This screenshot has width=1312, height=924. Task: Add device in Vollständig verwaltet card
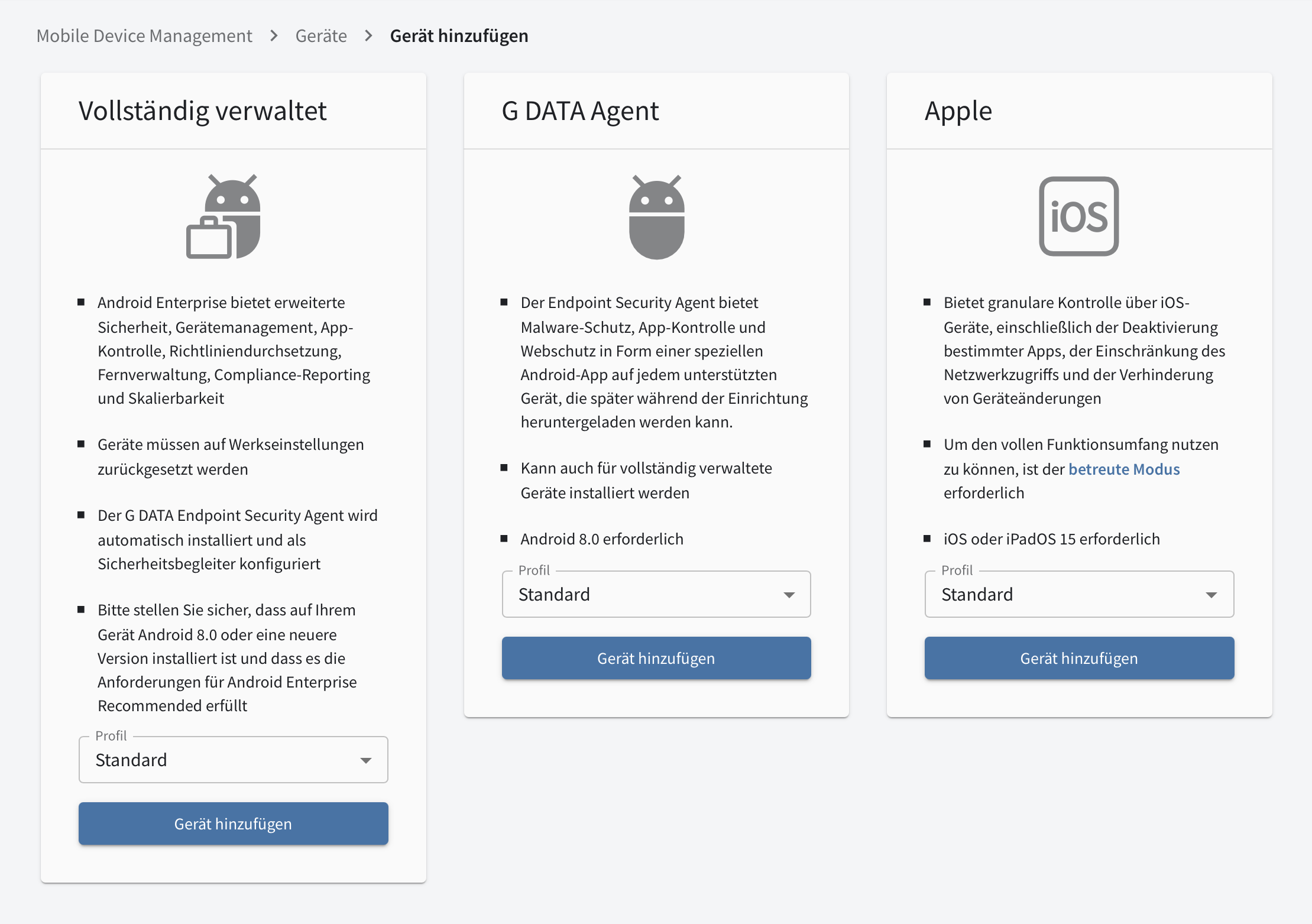click(234, 824)
